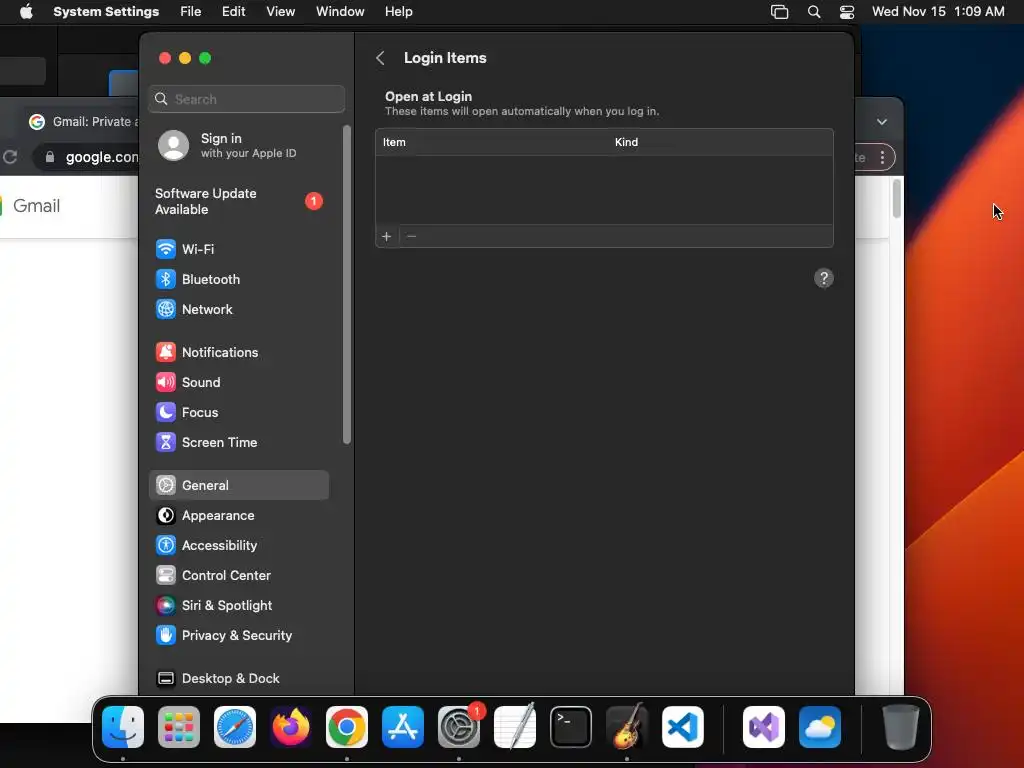Open the Edit menu
Viewport: 1024px width, 768px height.
(233, 12)
